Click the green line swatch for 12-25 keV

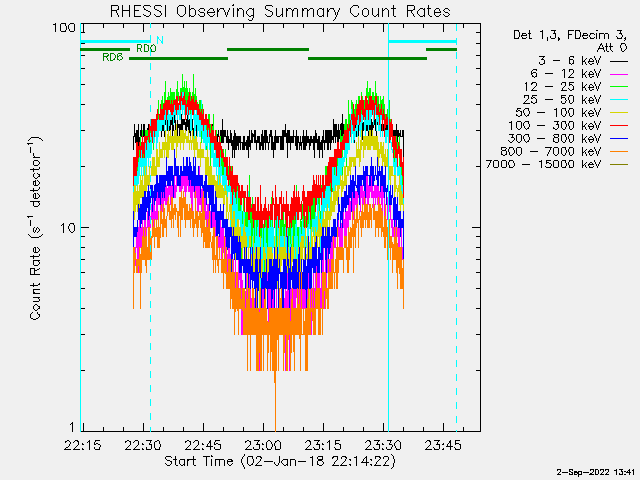pos(619,87)
